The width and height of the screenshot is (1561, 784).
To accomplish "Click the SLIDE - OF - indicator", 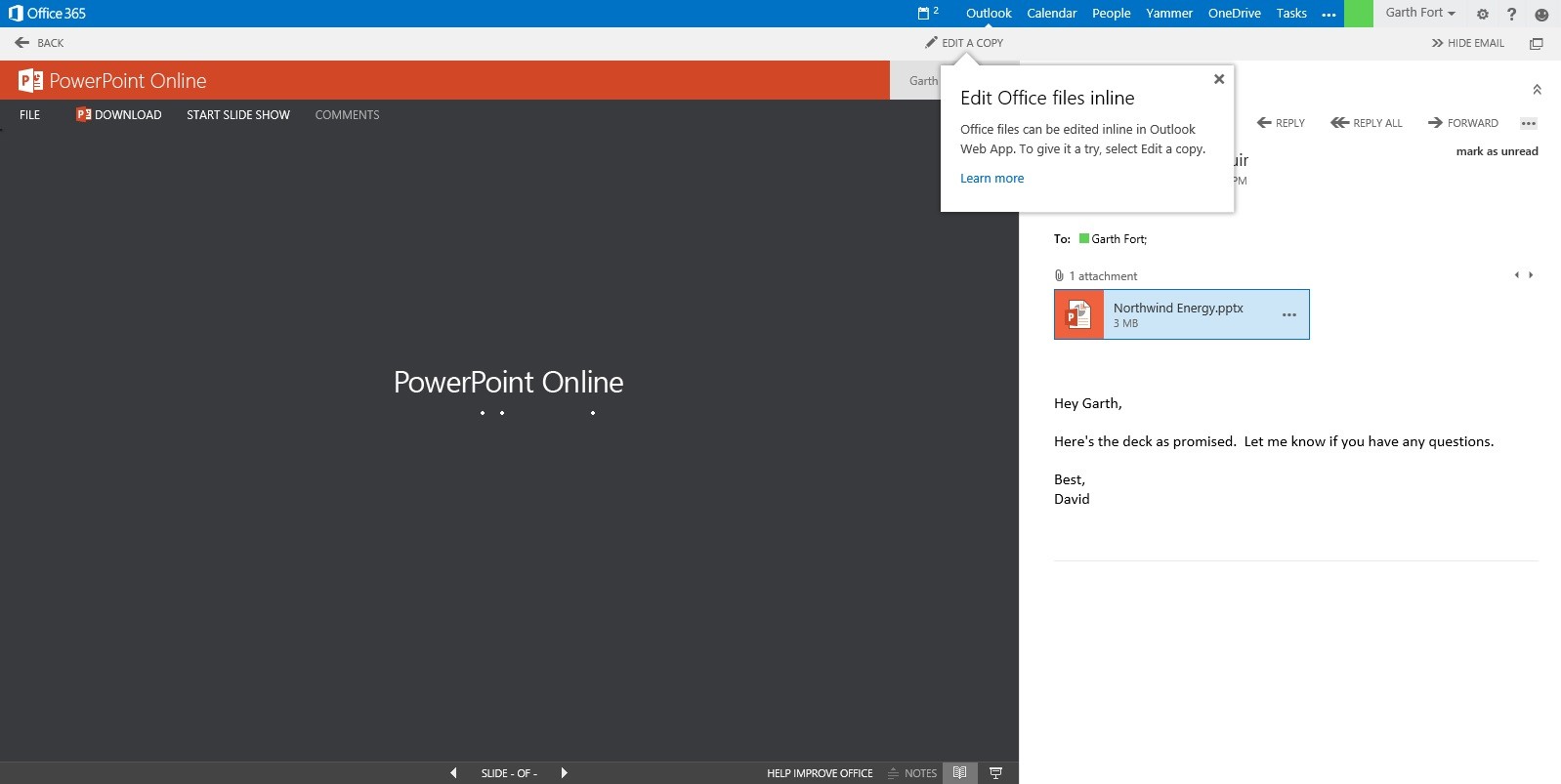I will click(x=509, y=773).
